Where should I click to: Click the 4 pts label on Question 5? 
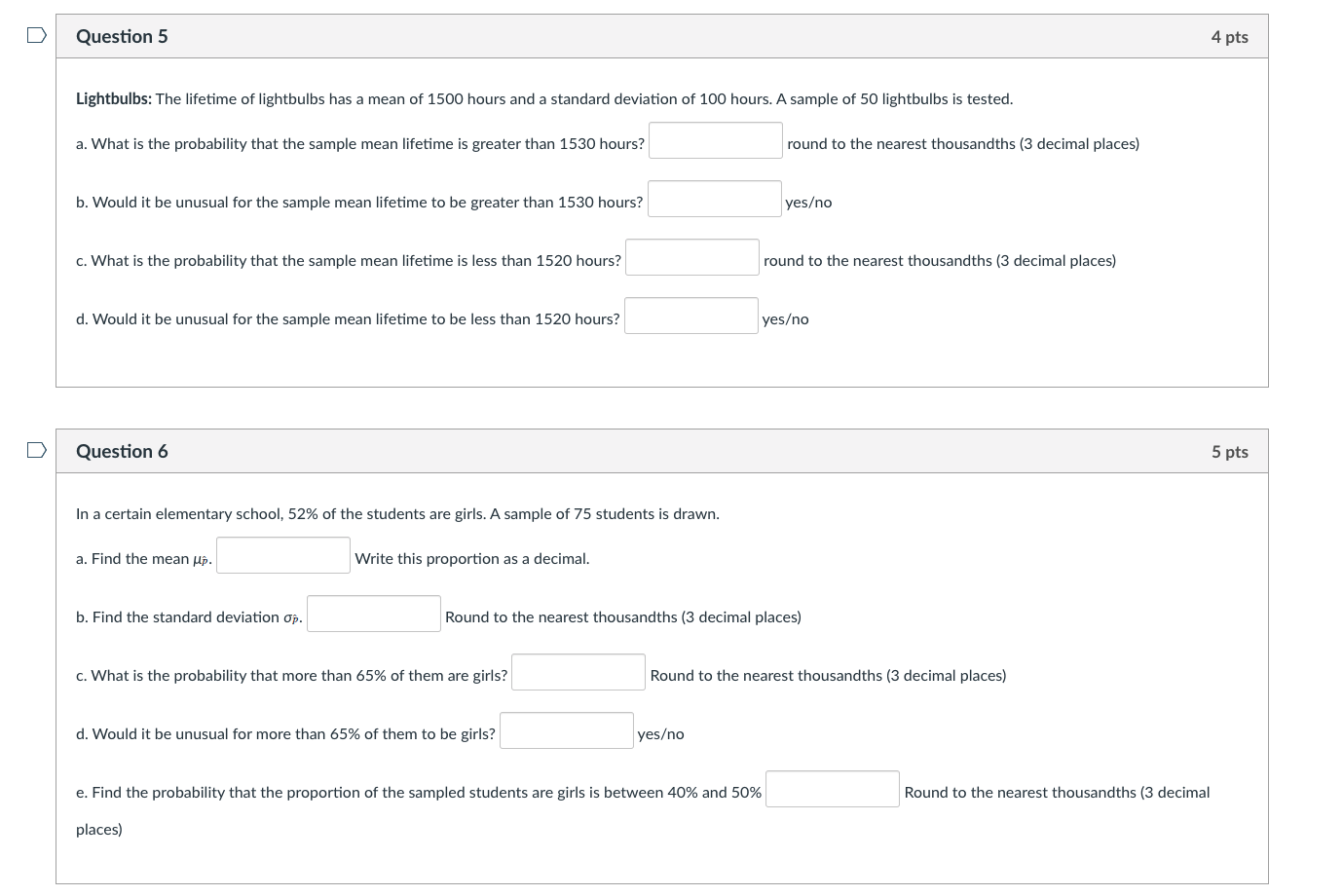(1230, 35)
